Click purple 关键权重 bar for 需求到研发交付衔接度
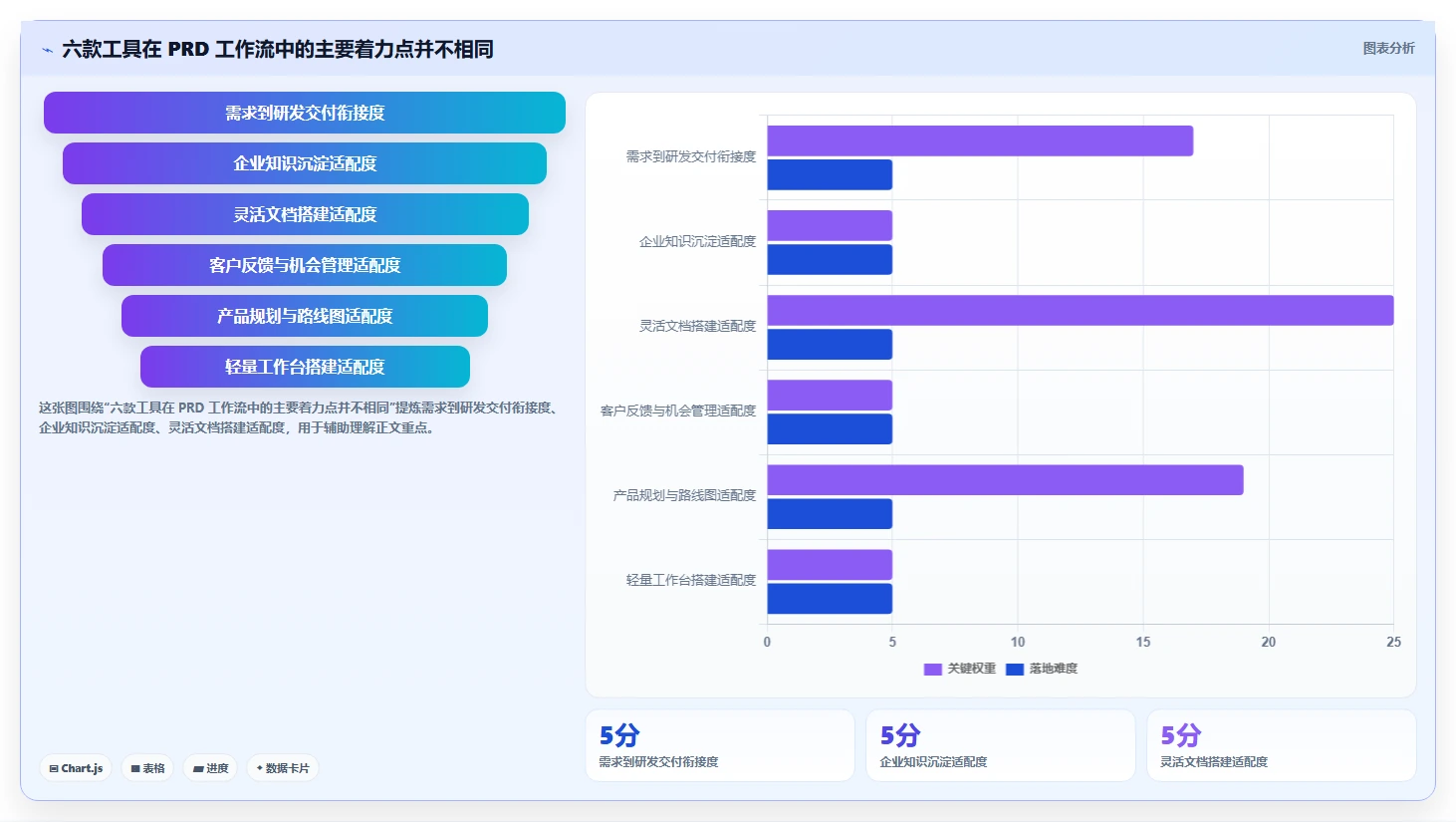The height and width of the screenshot is (822, 1456). tap(980, 140)
